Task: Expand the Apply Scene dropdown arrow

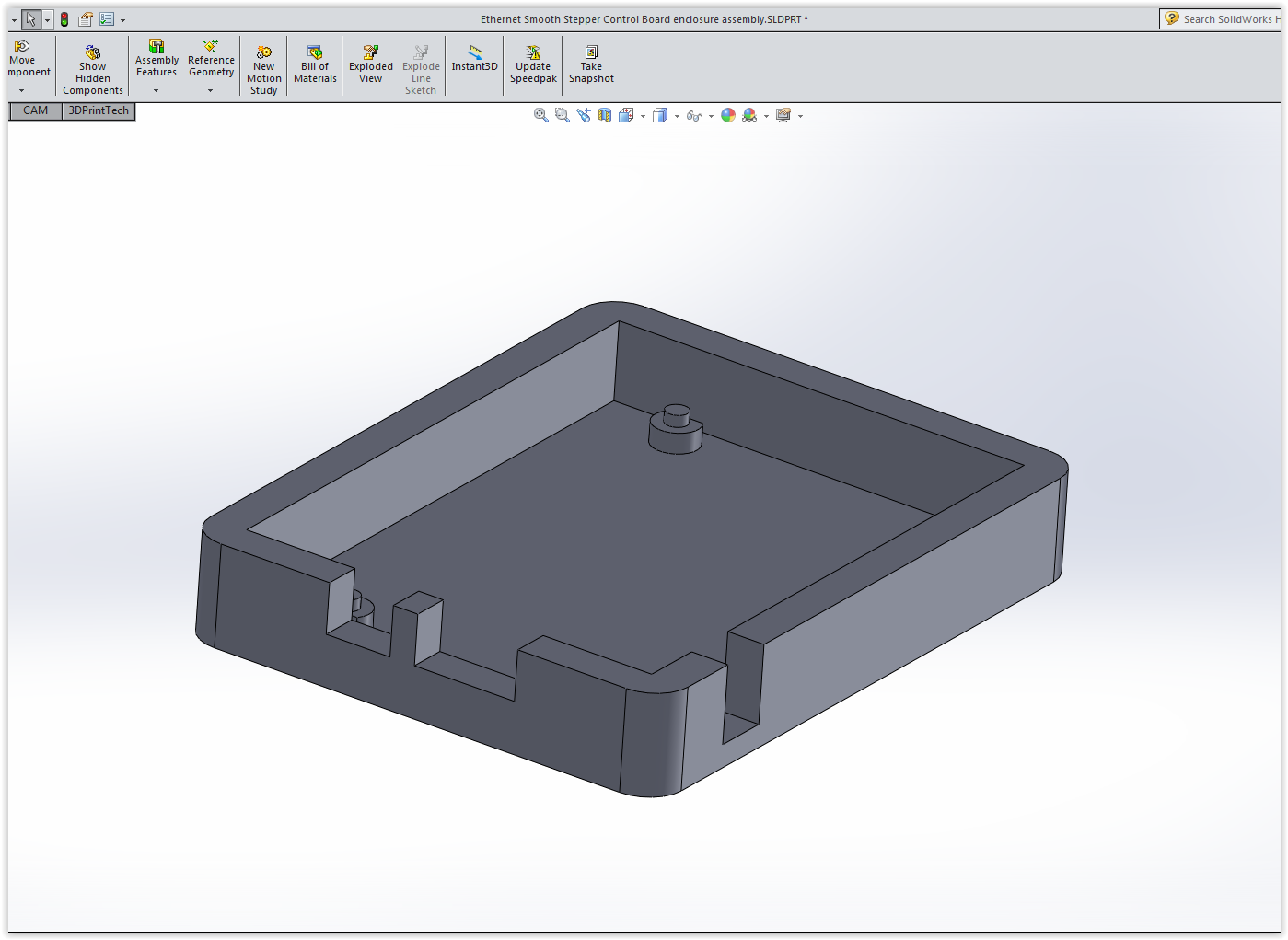Action: pos(766,116)
